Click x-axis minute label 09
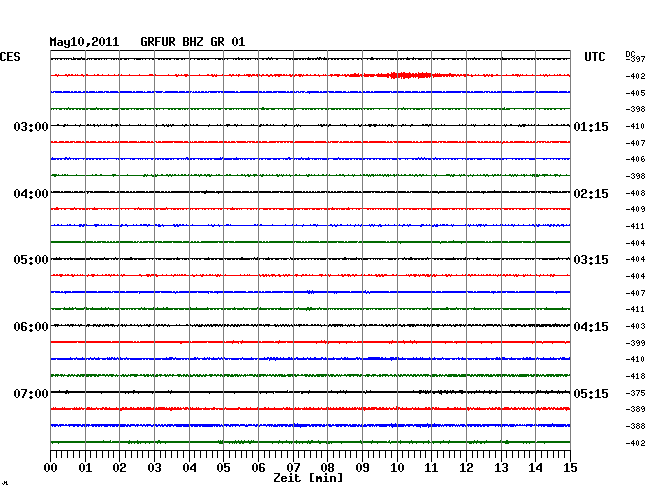The height and width of the screenshot is (494, 650). coord(362,467)
